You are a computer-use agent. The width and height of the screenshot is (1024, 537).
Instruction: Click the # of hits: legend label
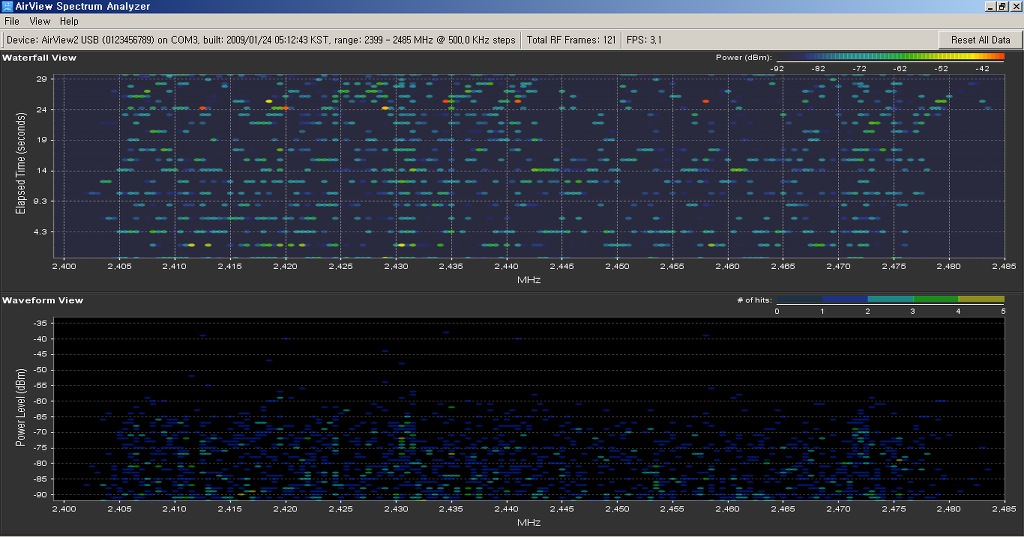754,301
